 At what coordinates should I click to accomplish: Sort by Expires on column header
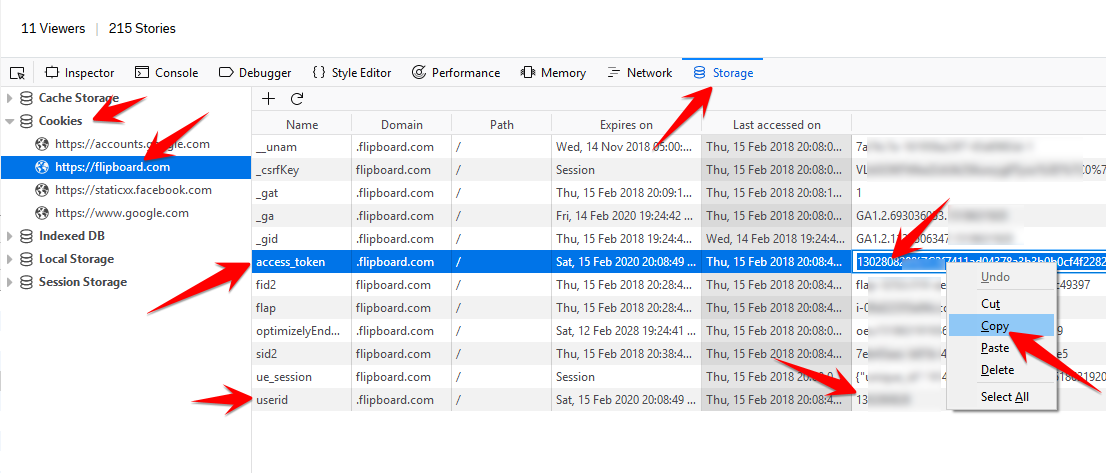[x=626, y=125]
